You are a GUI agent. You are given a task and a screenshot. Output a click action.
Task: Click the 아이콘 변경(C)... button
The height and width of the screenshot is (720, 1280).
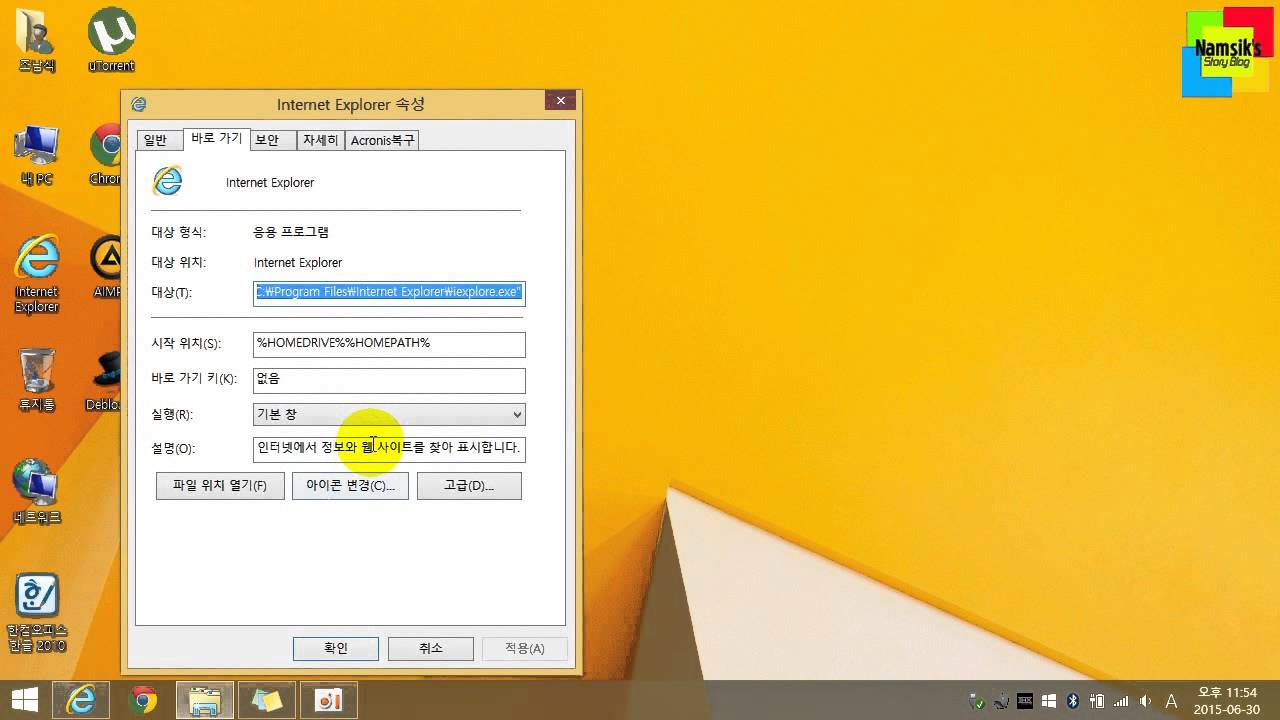click(x=350, y=486)
